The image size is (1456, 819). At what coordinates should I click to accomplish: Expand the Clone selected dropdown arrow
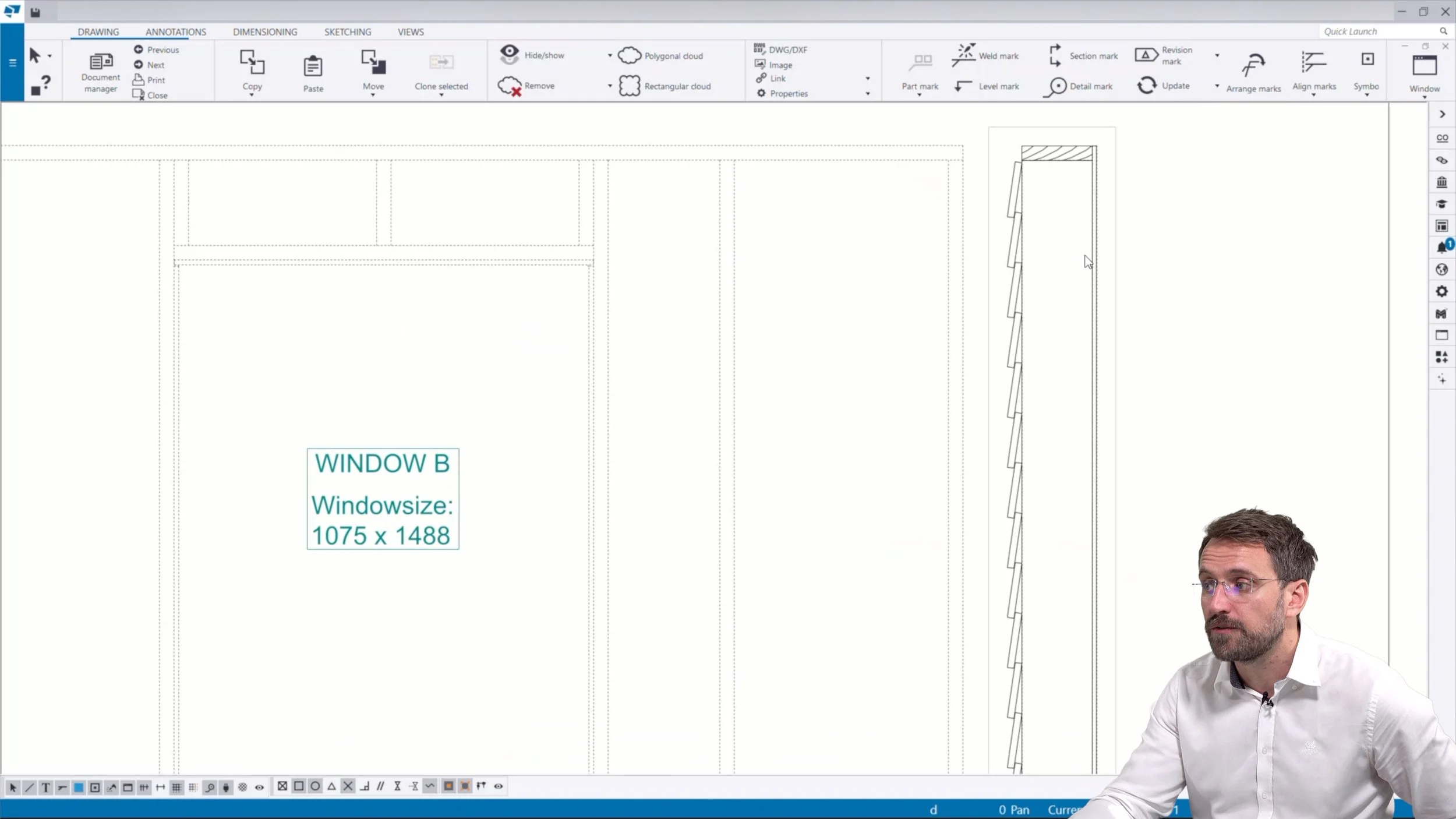tap(441, 95)
